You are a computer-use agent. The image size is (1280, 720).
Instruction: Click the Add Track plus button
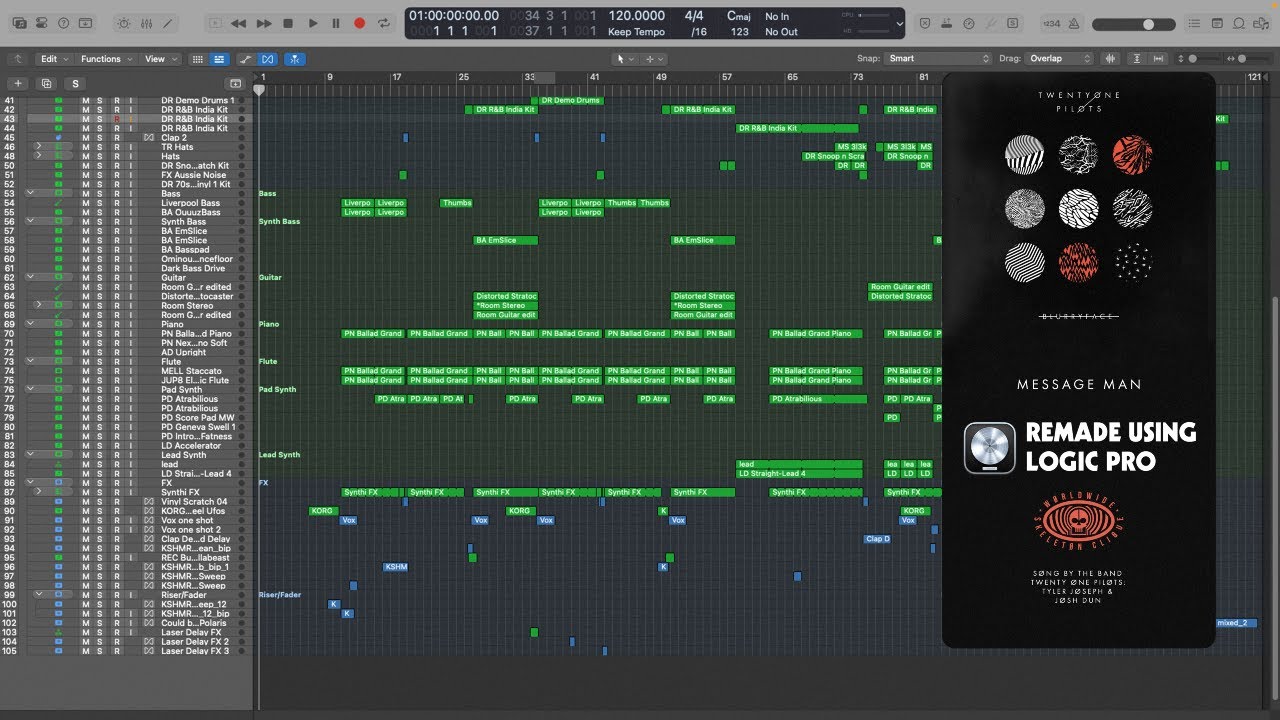tap(18, 84)
